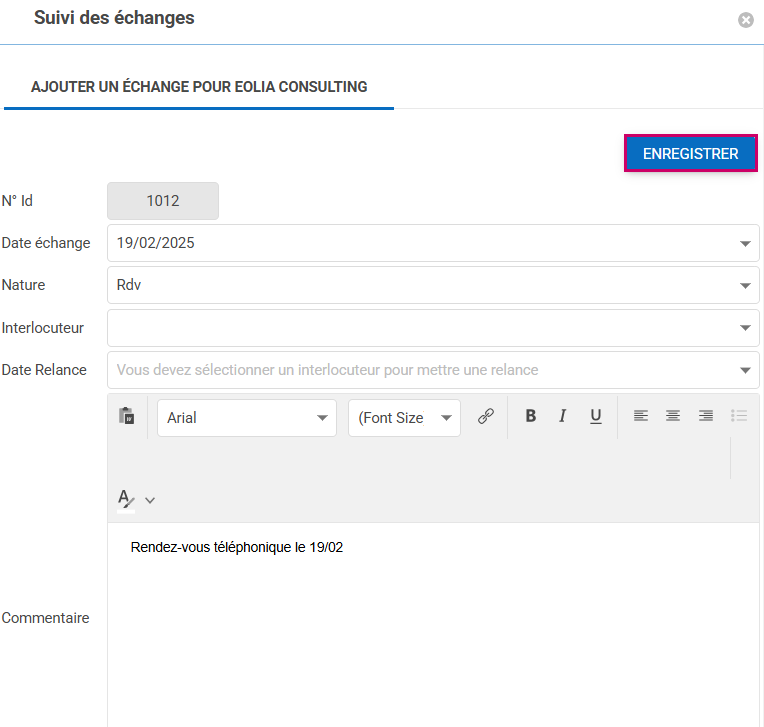764x727 pixels.
Task: Click the font color 'A' icon
Action: pos(126,499)
